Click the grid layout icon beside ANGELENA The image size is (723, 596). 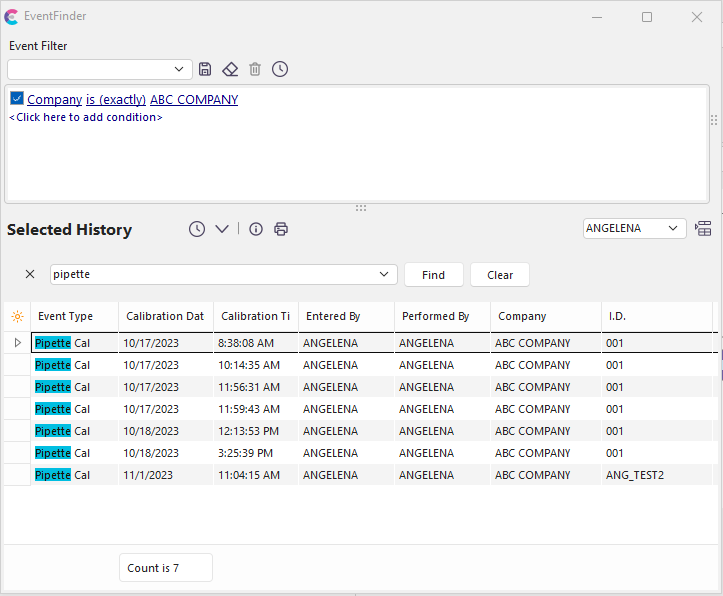(703, 229)
